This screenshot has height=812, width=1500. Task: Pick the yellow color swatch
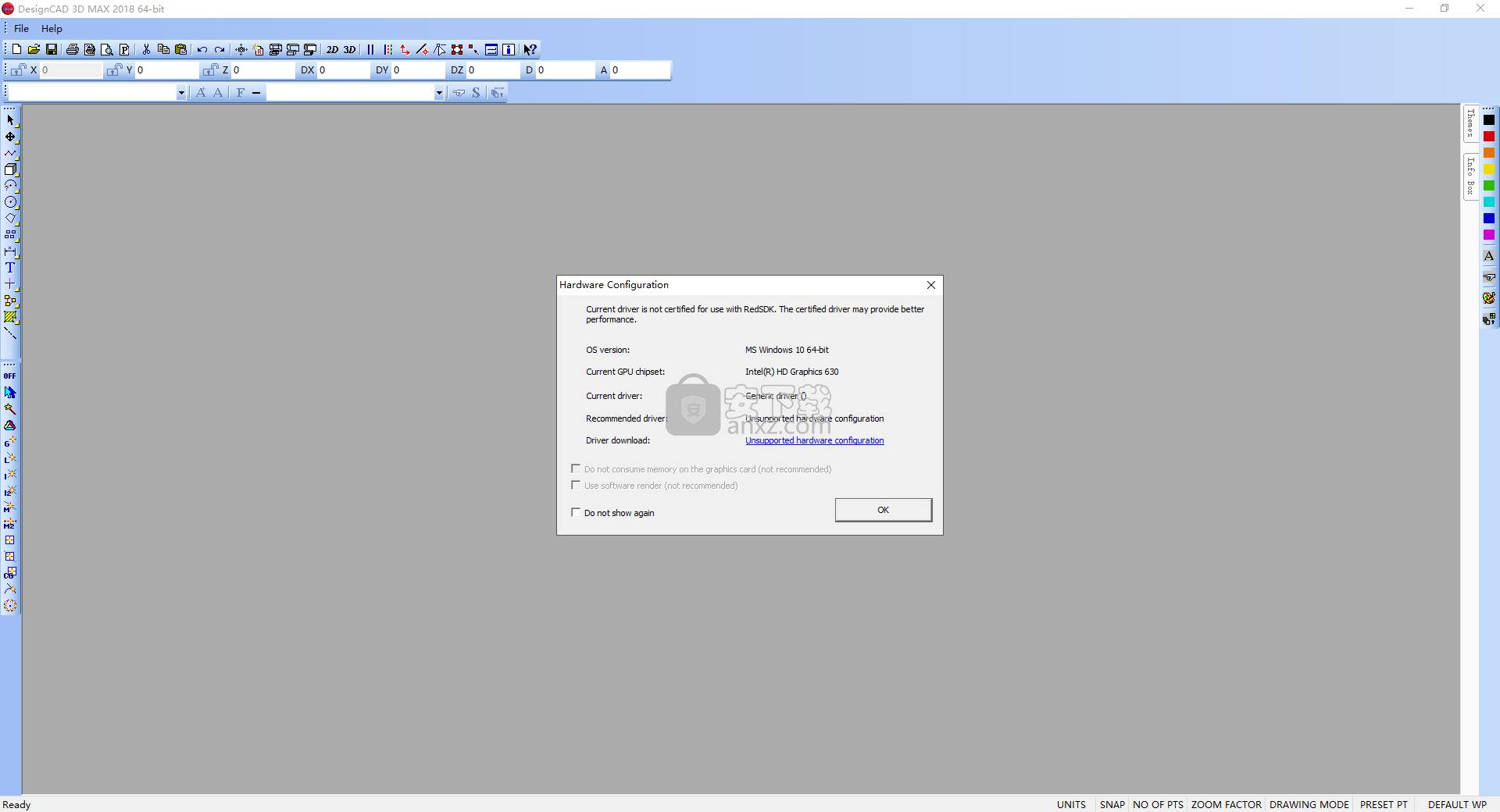pos(1489,169)
